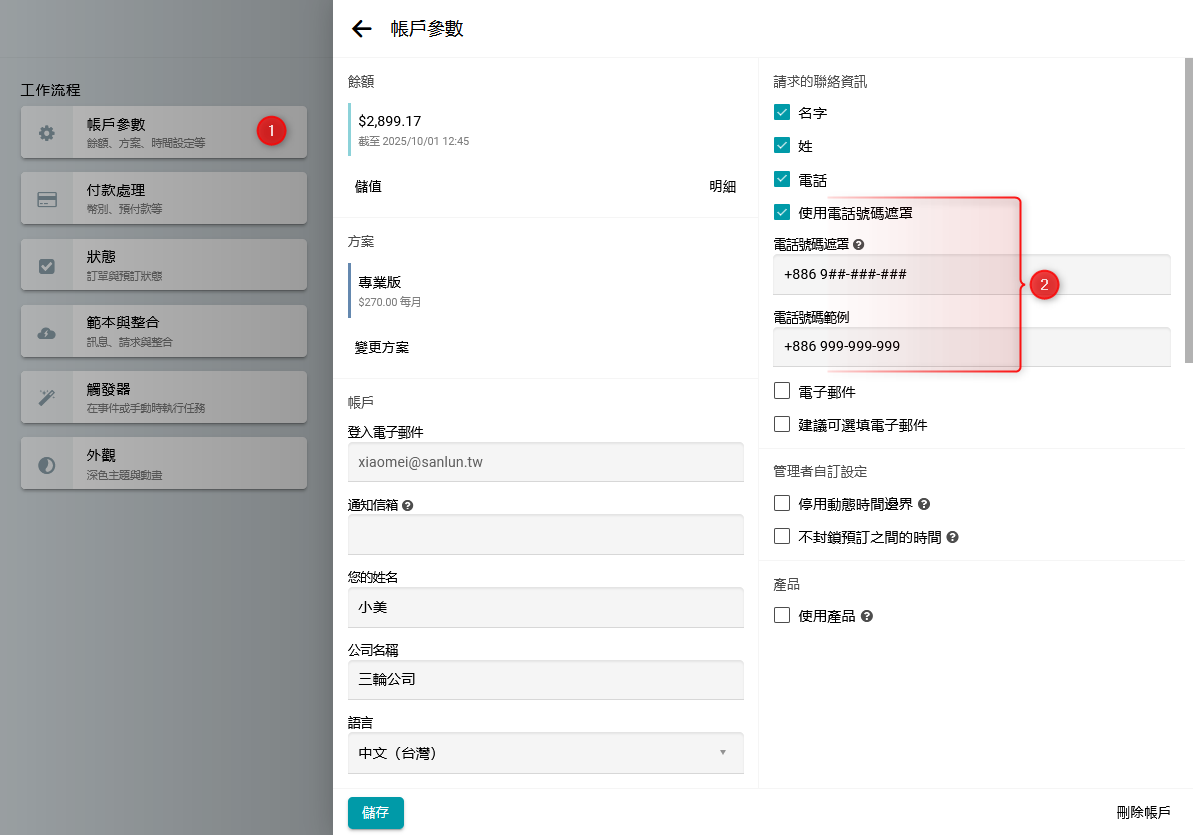The image size is (1193, 835).
Task: Click the 儲存 save button
Action: click(375, 813)
